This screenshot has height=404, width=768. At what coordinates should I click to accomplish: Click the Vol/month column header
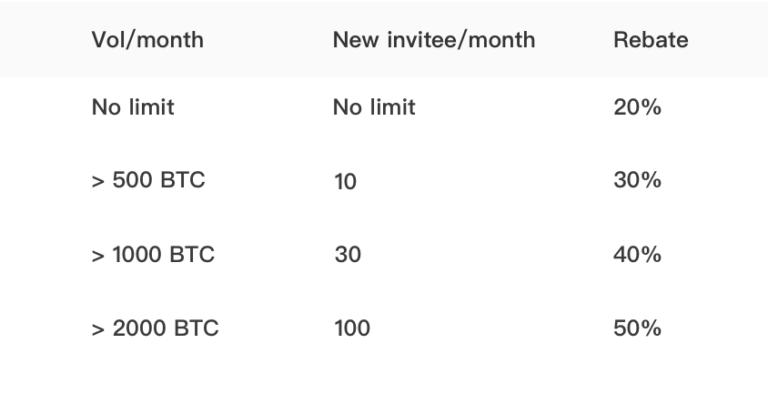[x=147, y=40]
